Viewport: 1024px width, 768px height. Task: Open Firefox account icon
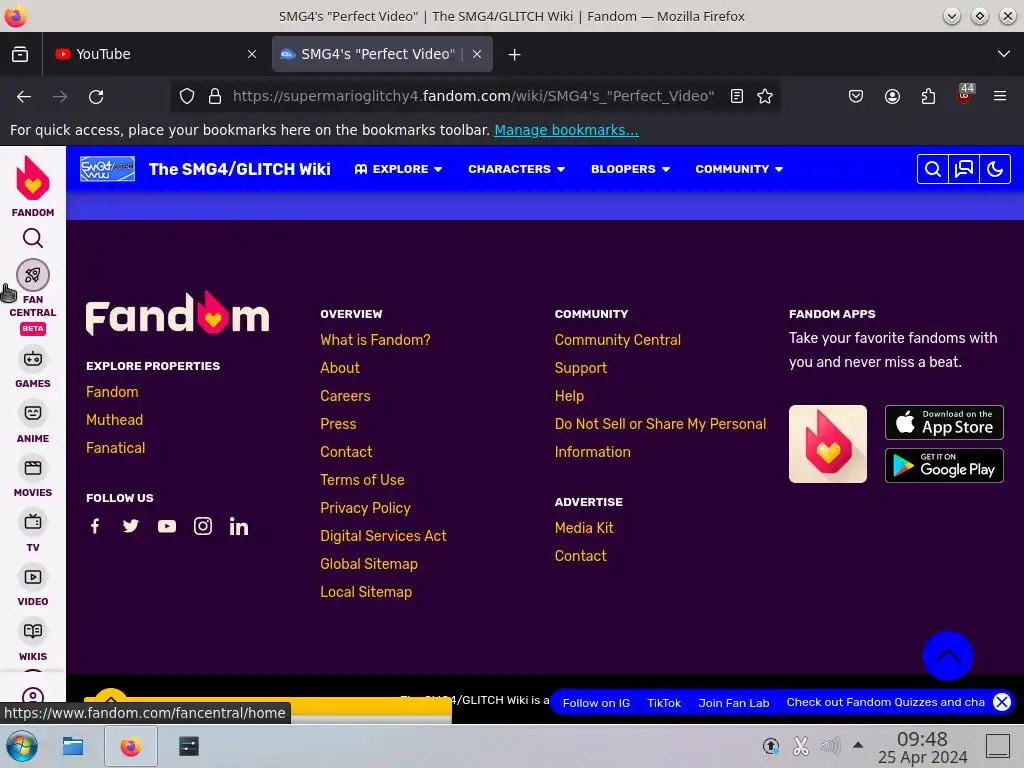click(892, 96)
